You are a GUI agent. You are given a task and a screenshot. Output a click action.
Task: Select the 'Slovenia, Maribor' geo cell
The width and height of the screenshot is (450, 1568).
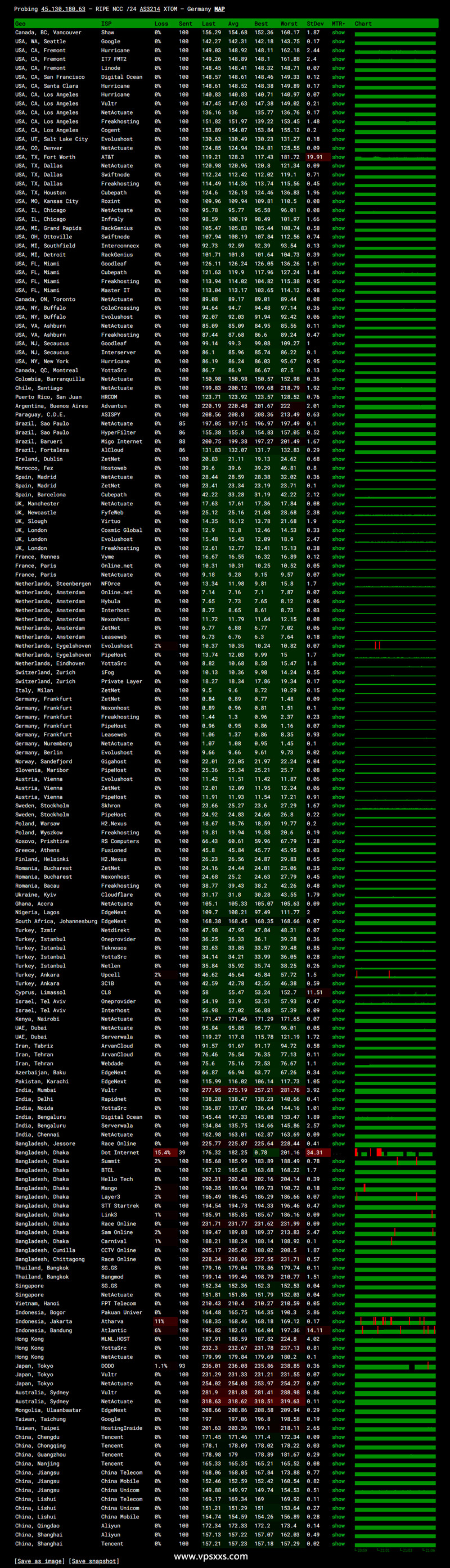[44, 770]
